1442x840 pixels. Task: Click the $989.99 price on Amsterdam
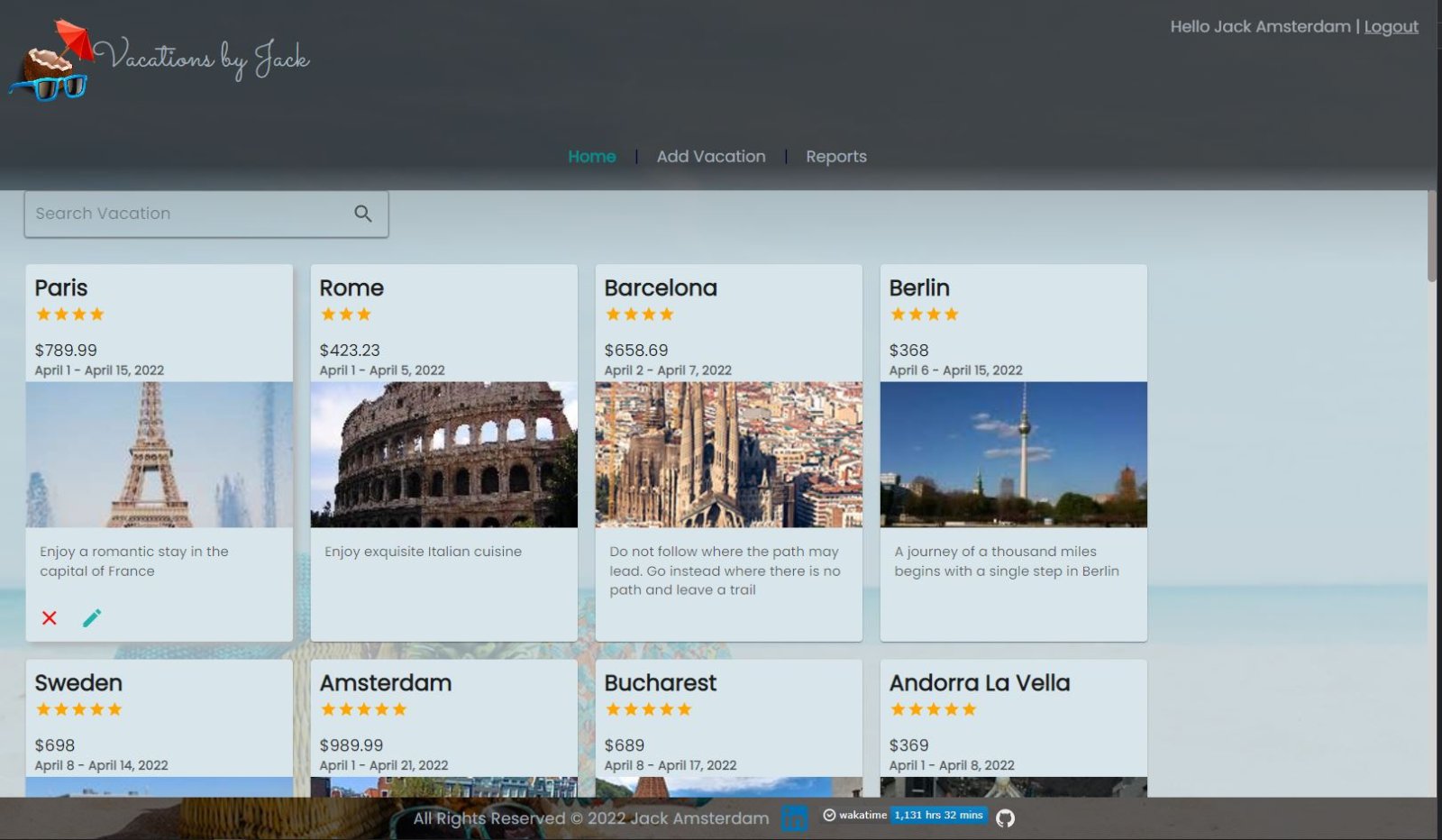point(351,745)
